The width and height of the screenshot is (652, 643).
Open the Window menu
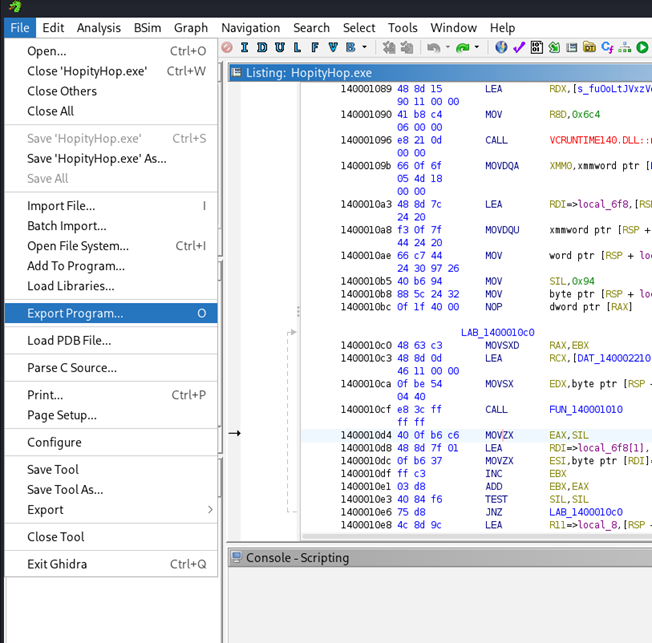(454, 27)
